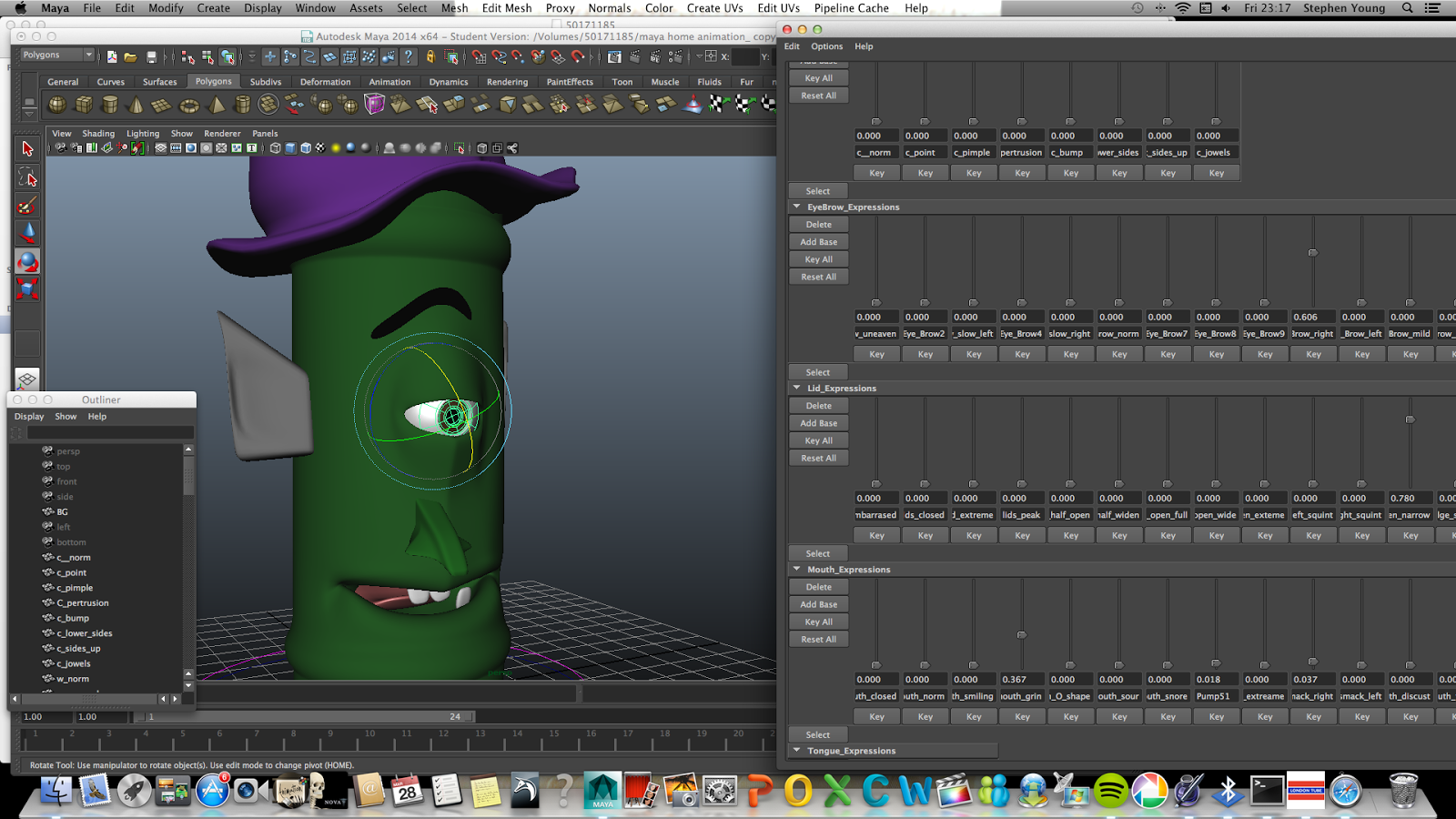The image size is (1456, 819).
Task: Open a scene using the folder icon
Action: (129, 56)
